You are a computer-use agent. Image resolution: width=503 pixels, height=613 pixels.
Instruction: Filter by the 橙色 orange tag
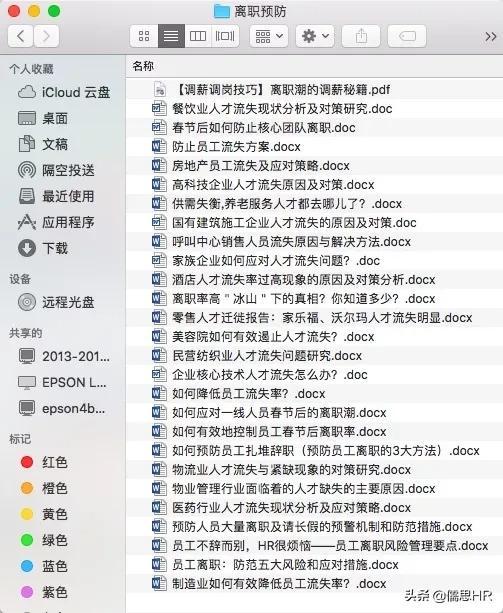tap(44, 488)
